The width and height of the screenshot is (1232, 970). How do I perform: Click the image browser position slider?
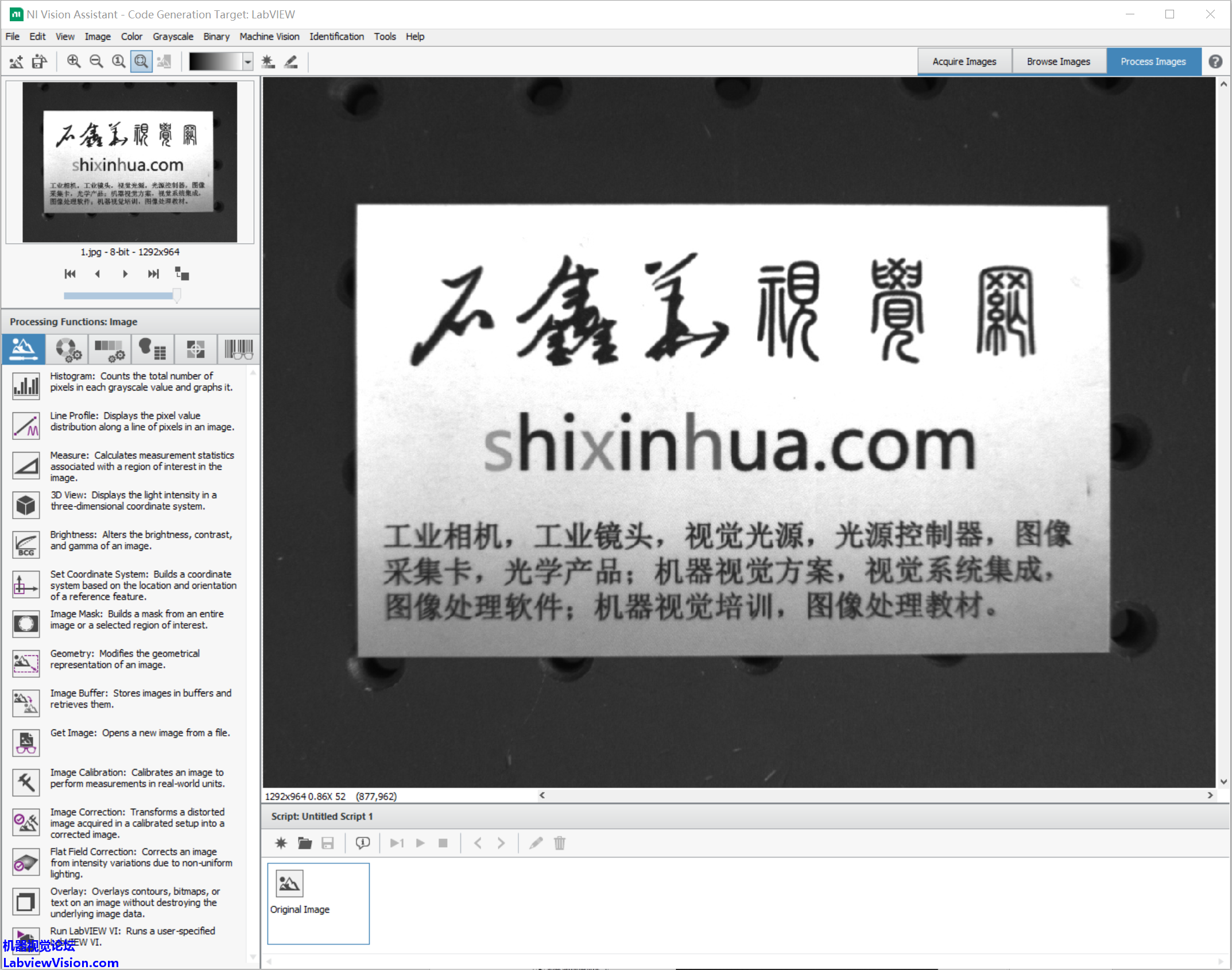click(x=122, y=295)
